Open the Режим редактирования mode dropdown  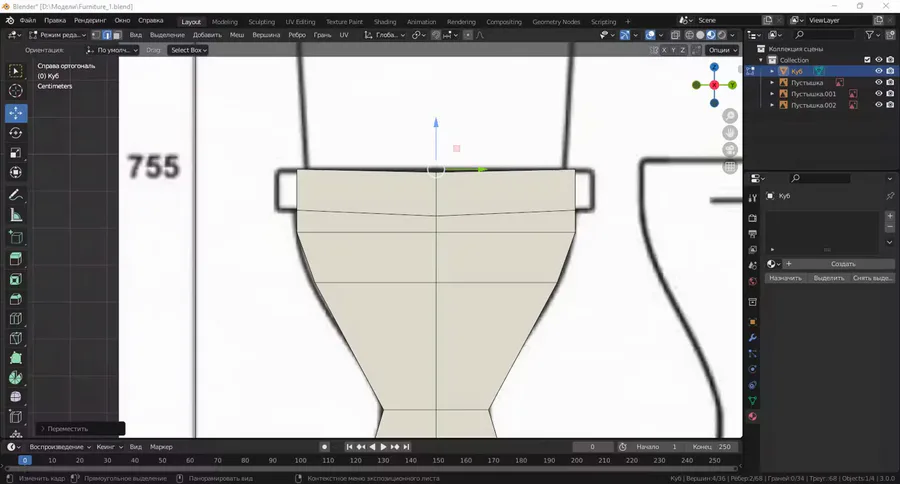(57, 35)
